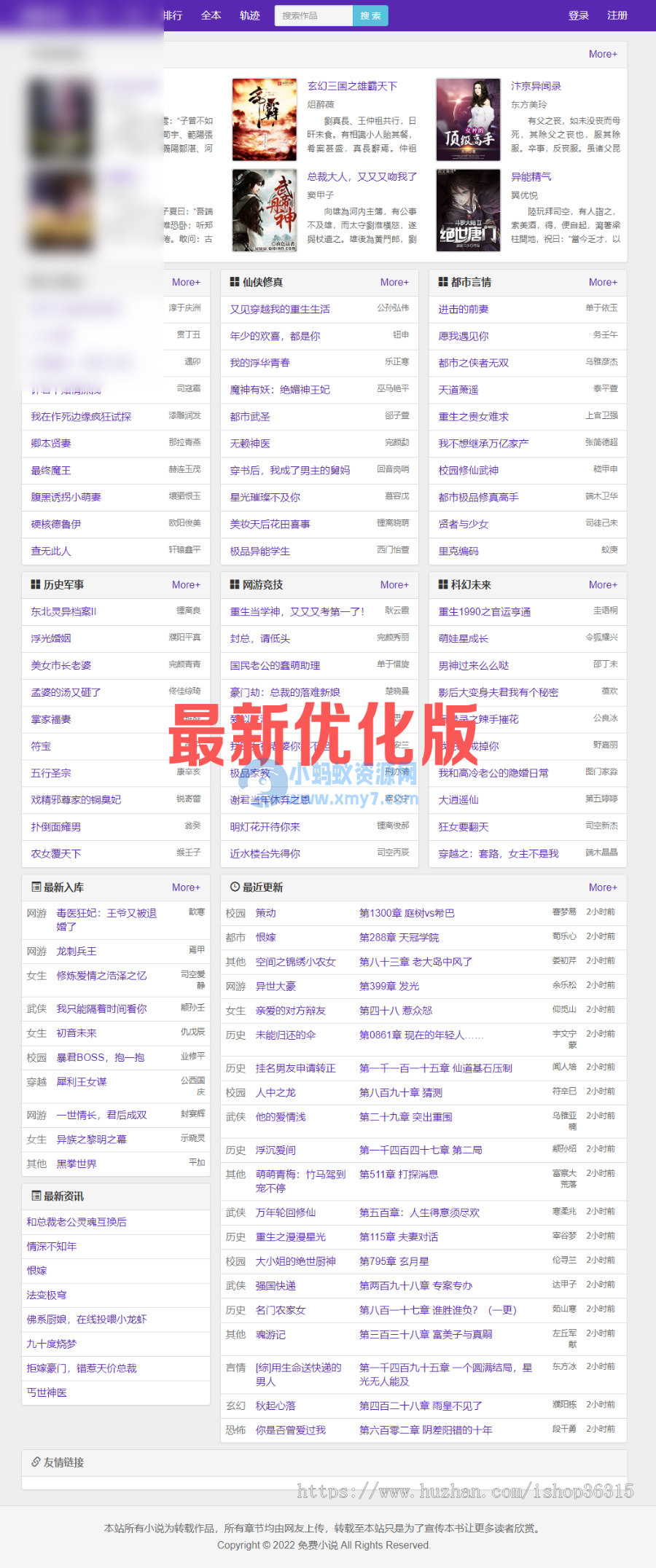Open 影后大变身夫君我有个秘密 link
Screen dimensions: 656x1568
coord(499,692)
